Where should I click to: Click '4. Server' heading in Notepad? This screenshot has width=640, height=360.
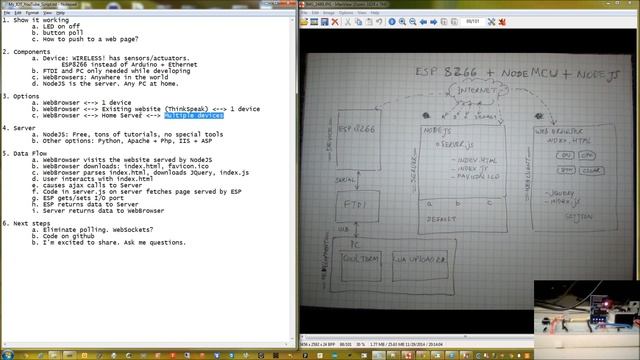pos(19,128)
